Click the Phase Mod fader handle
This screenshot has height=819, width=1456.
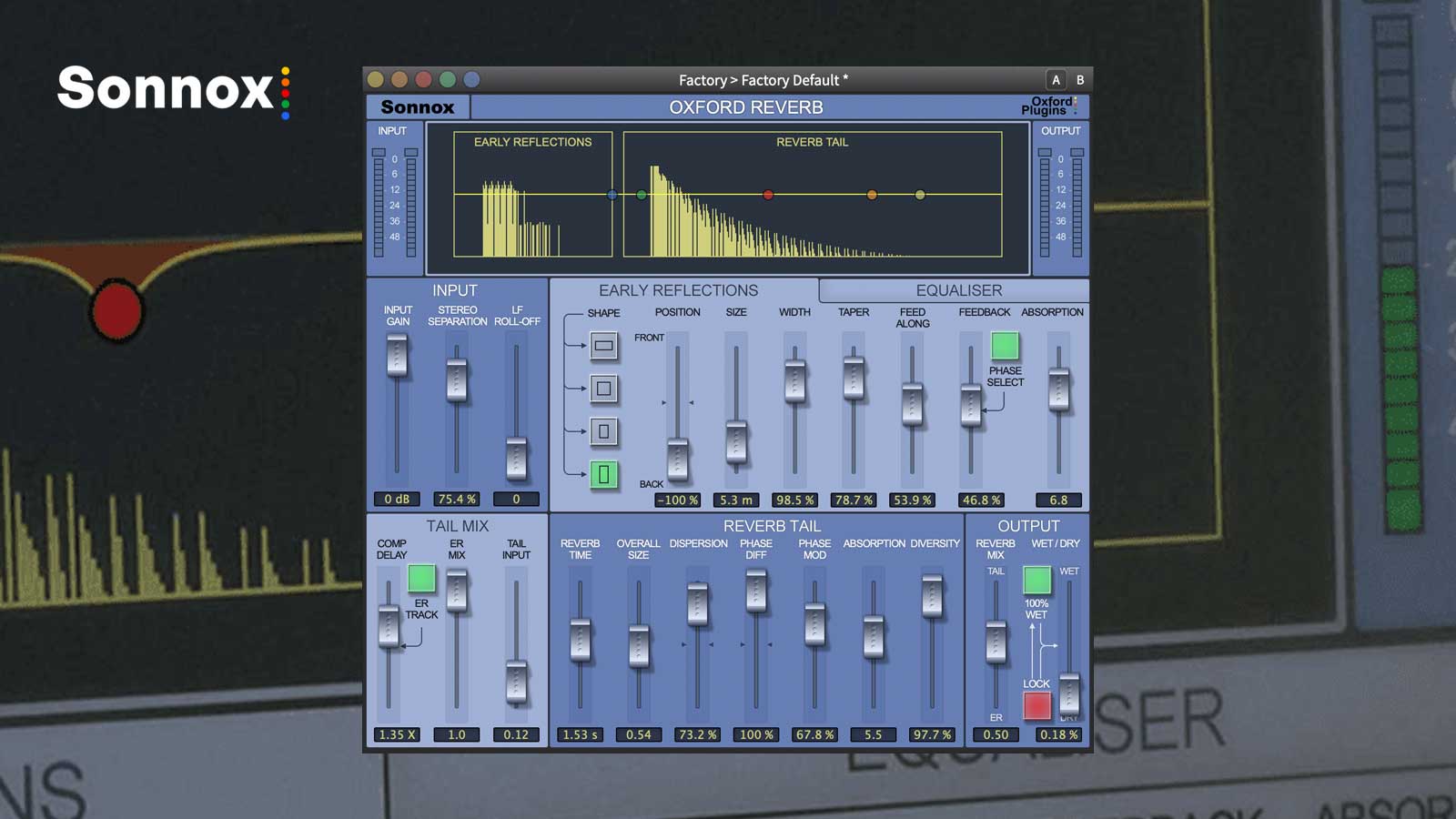click(x=814, y=624)
